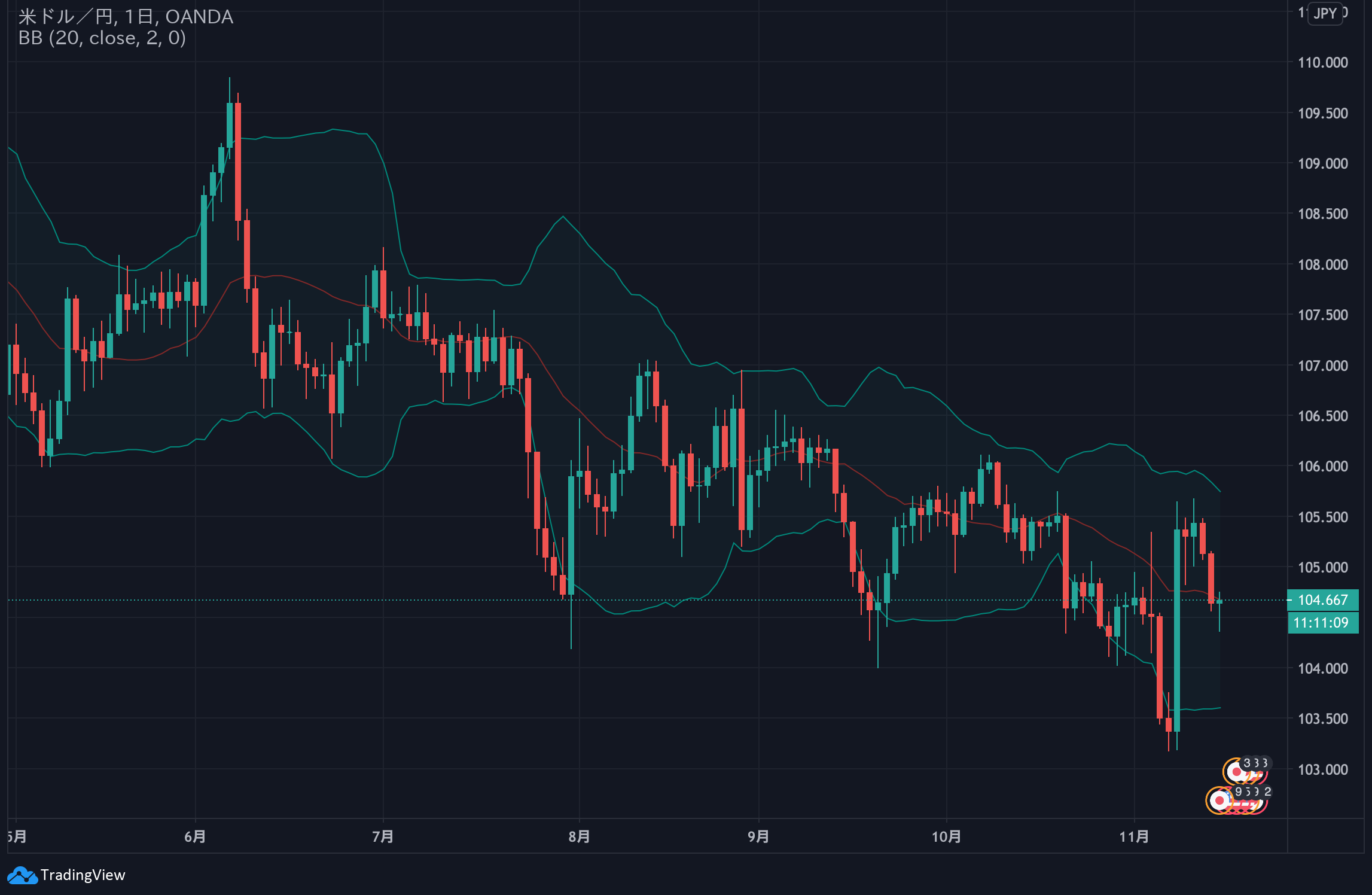Click the 8月 label on the time axis
The width and height of the screenshot is (1372, 895).
(x=579, y=837)
